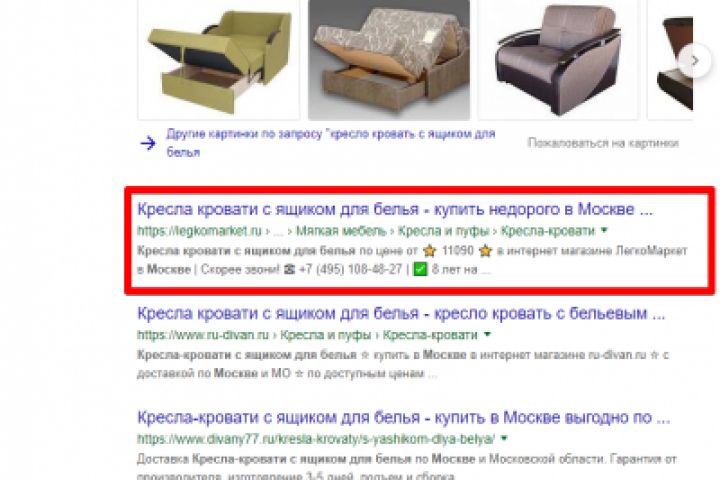
Task: Click the legkomarket.ru green URL
Action: (199, 231)
